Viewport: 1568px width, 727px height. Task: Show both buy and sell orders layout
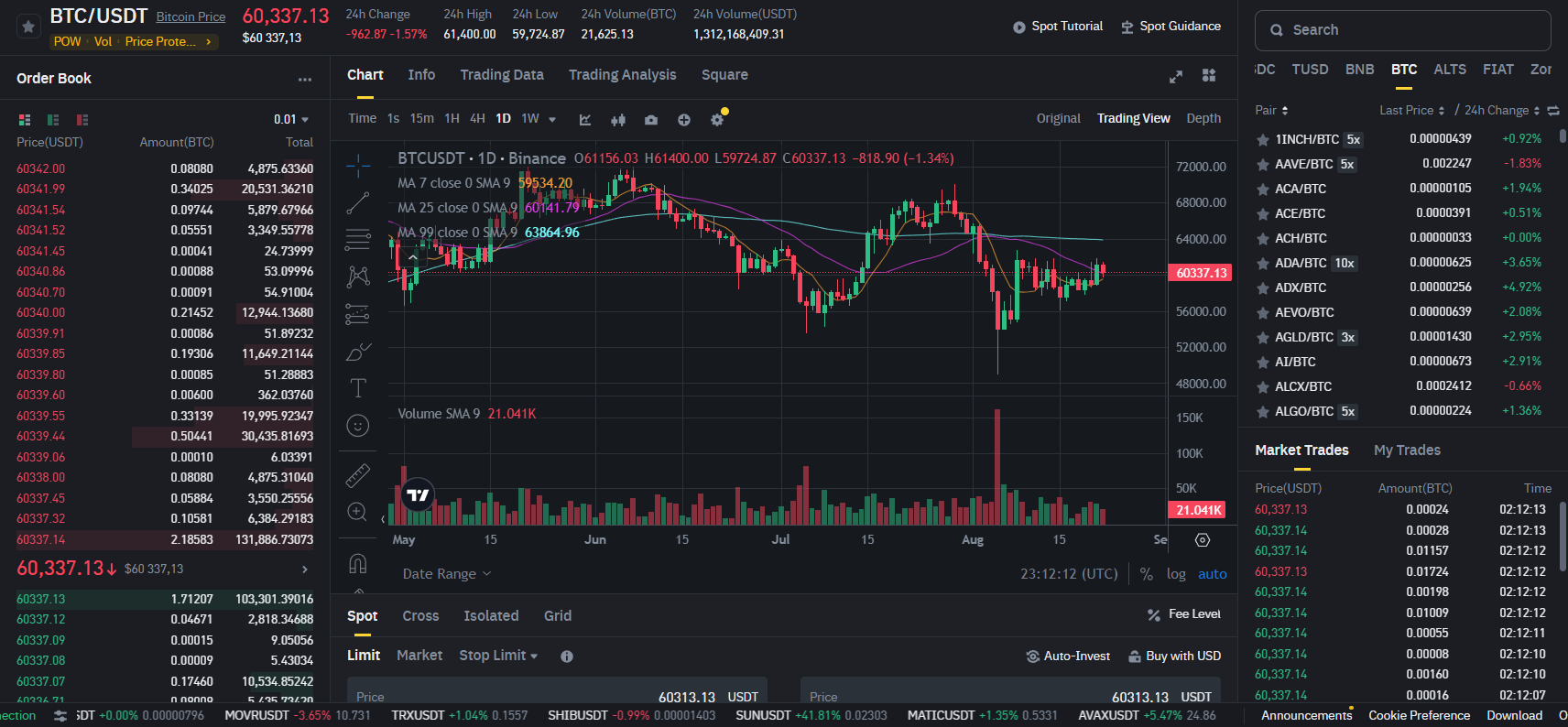tap(25, 120)
